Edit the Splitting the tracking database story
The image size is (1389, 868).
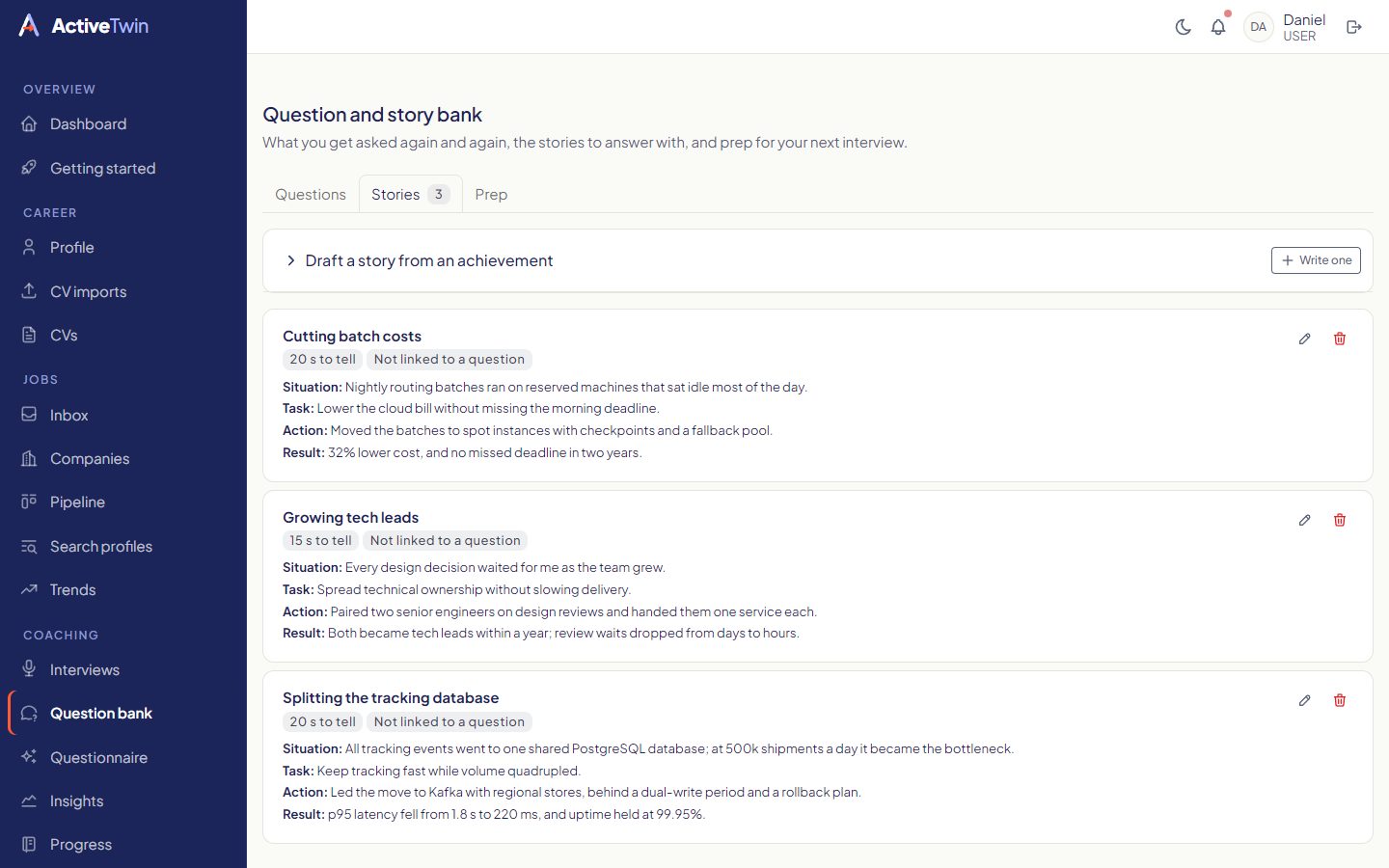1305,700
